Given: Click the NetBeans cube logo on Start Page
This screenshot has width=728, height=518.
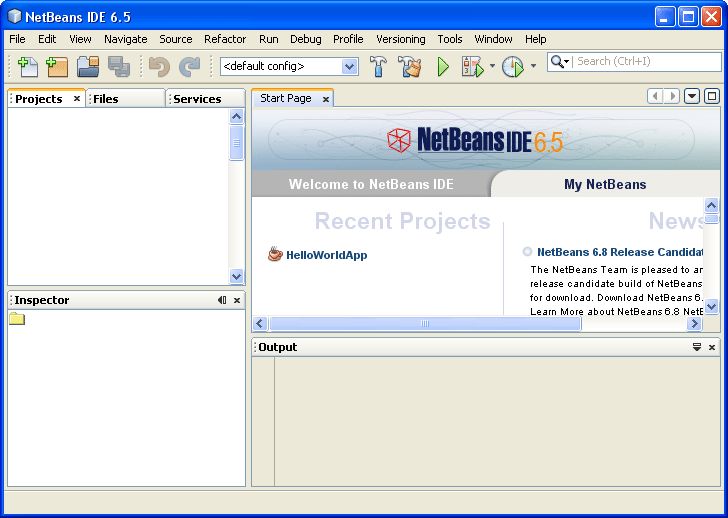Looking at the screenshot, I should pos(399,140).
